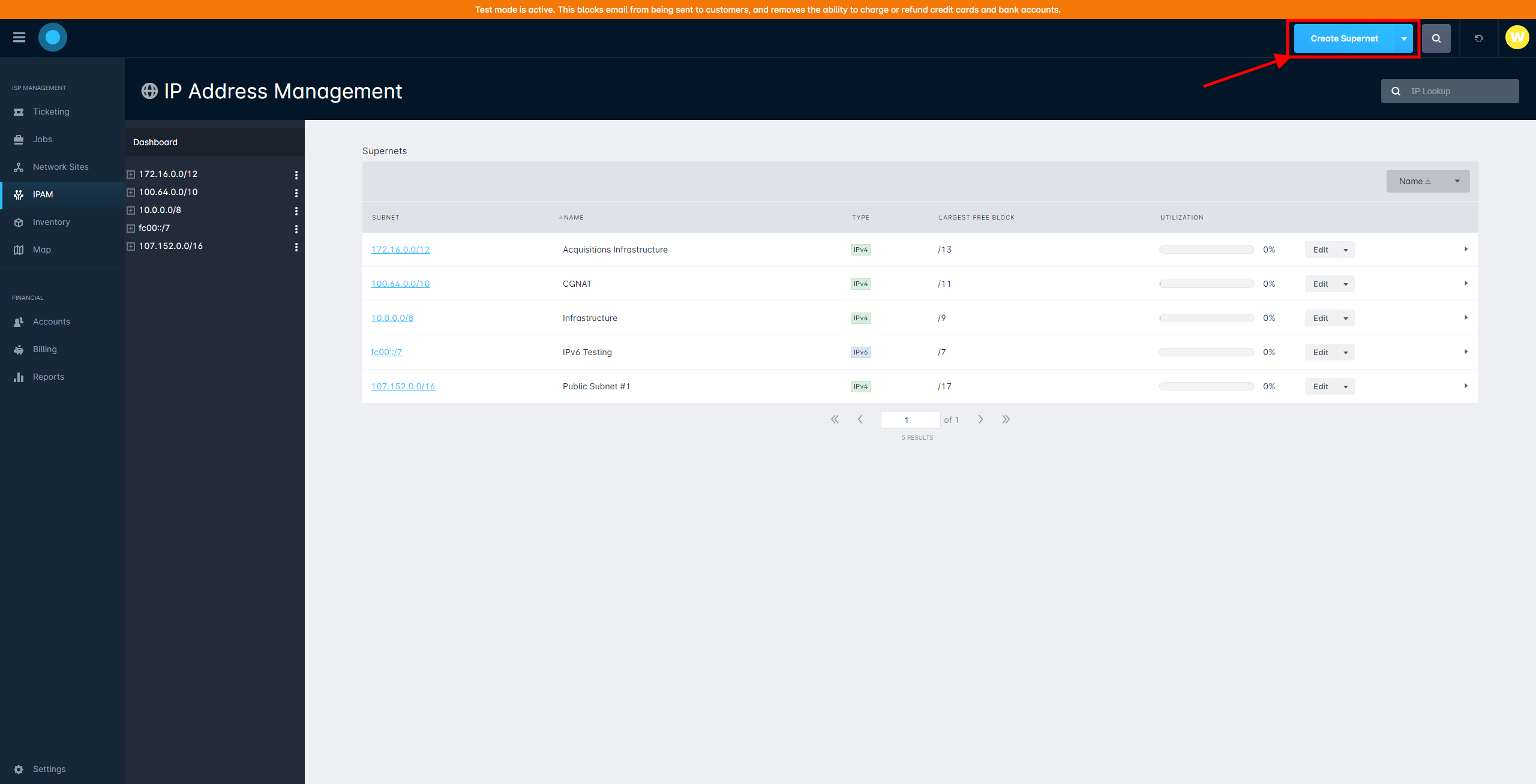Expand 10.0.0.0/8 tree node

coord(131,211)
